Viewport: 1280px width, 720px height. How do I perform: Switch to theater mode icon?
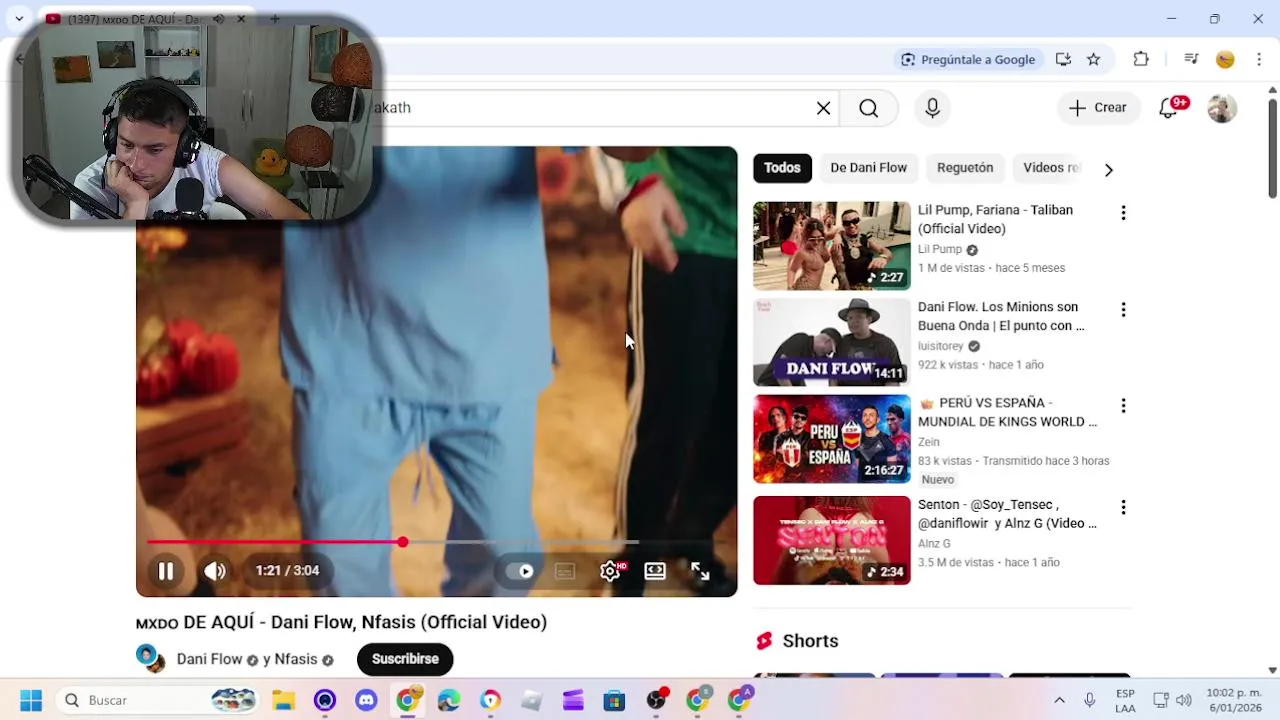(x=655, y=571)
